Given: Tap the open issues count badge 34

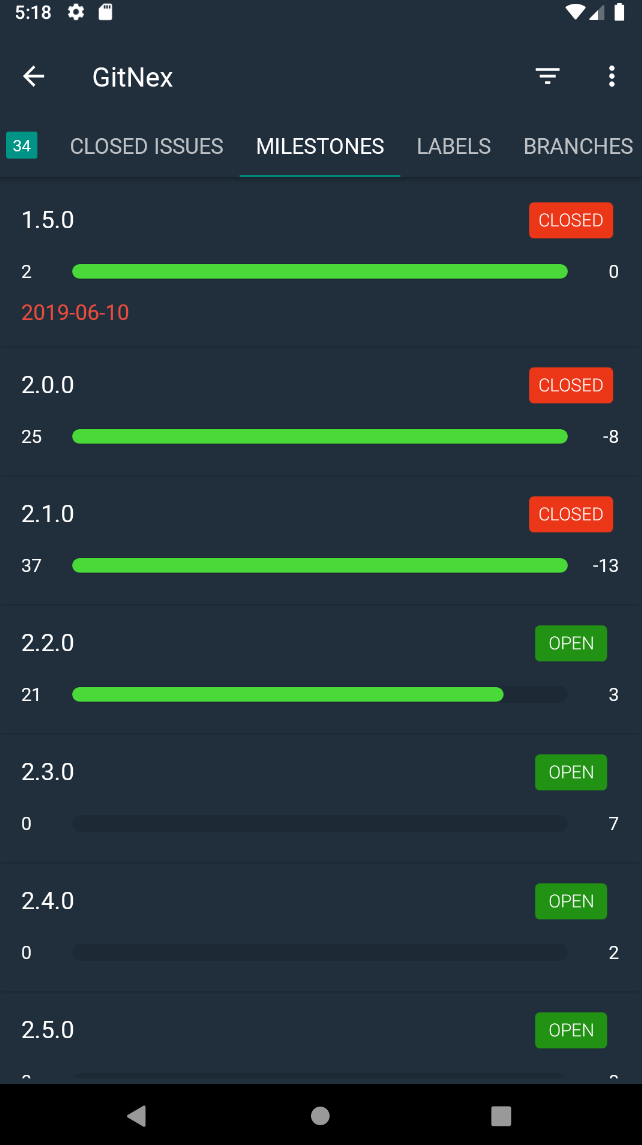Looking at the screenshot, I should point(22,146).
